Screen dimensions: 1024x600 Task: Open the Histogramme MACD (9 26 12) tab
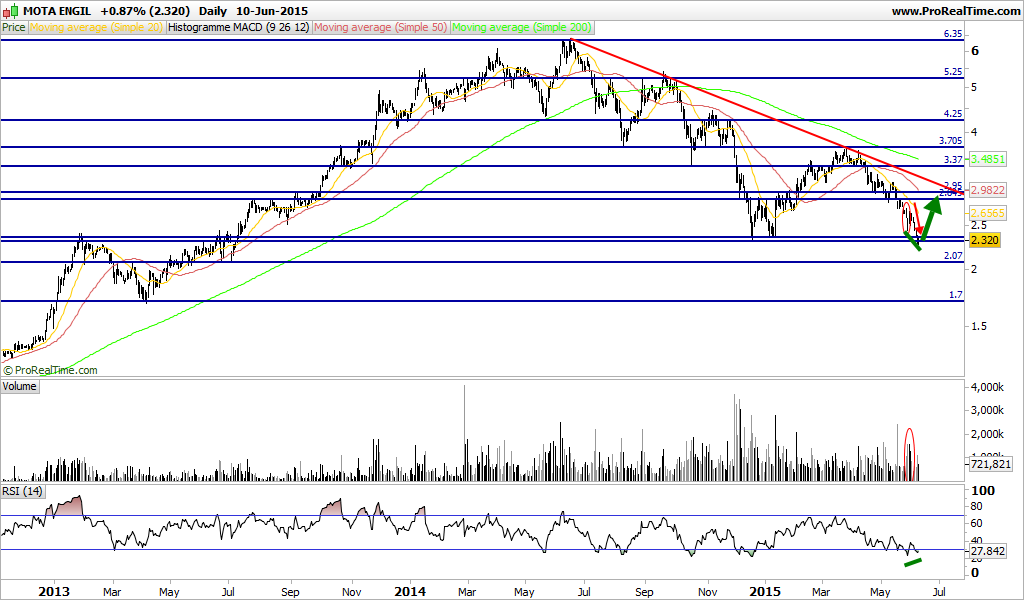pos(238,27)
